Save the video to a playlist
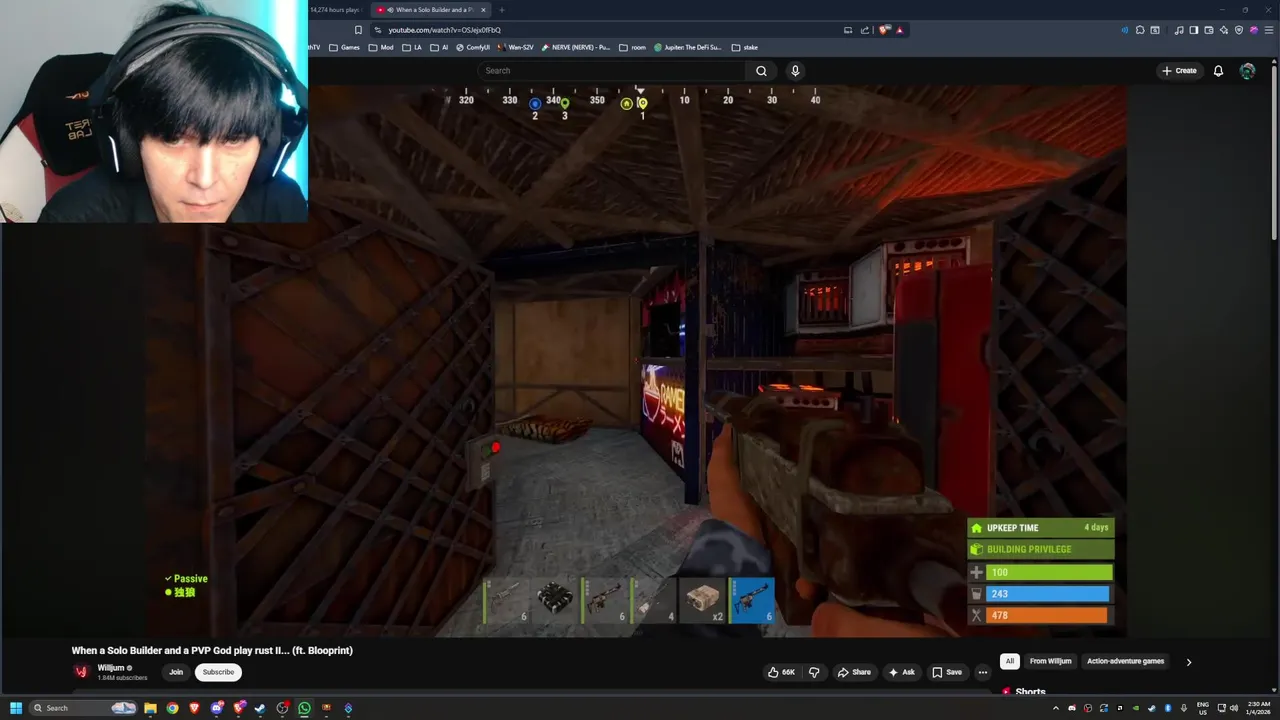 pyautogui.click(x=947, y=672)
